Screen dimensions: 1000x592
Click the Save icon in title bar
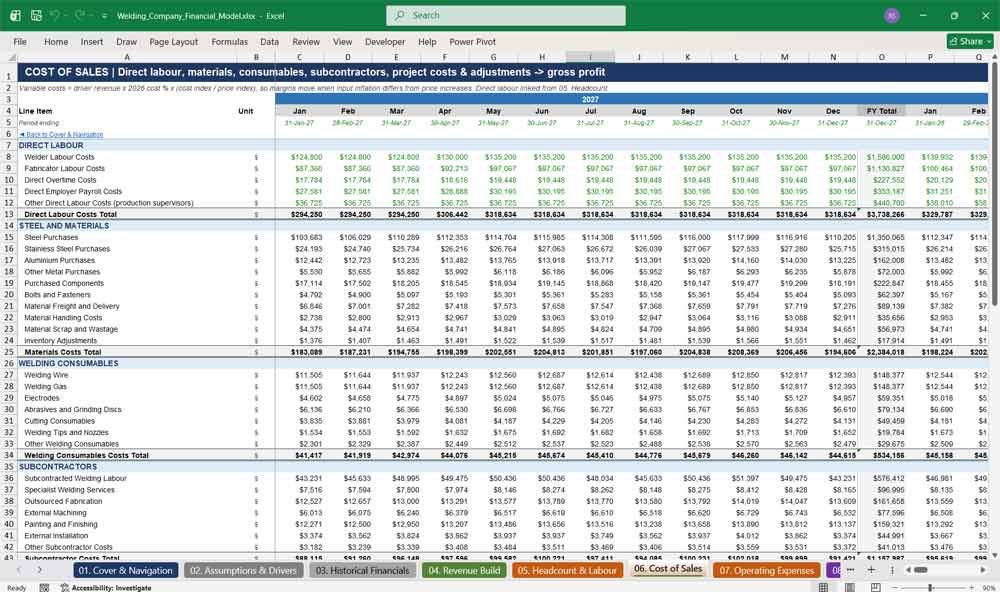coord(36,15)
